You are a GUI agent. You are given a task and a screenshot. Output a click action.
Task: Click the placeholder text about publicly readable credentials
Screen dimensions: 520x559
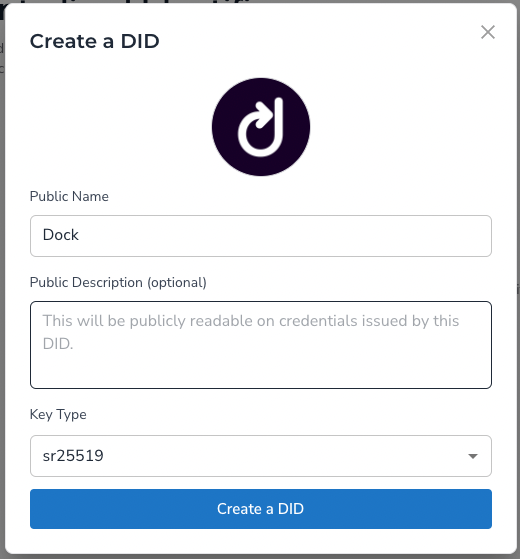point(251,332)
